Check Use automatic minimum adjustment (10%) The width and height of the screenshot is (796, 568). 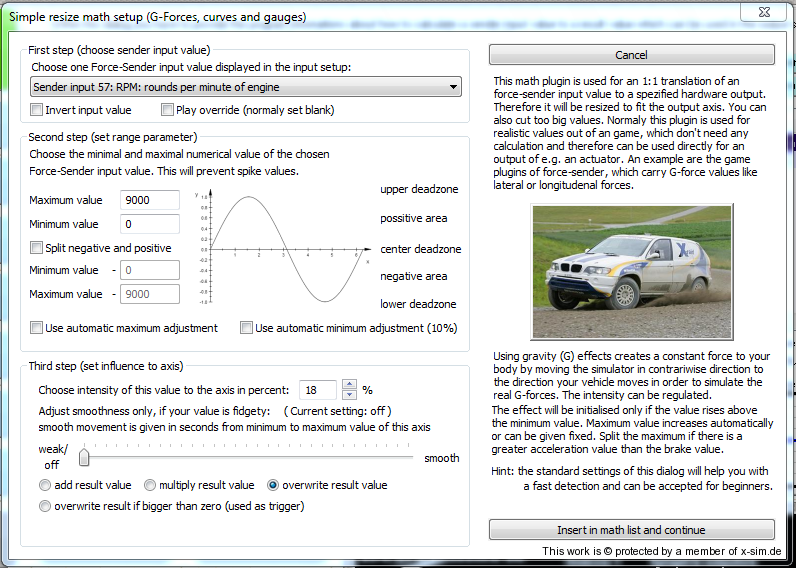click(x=247, y=328)
